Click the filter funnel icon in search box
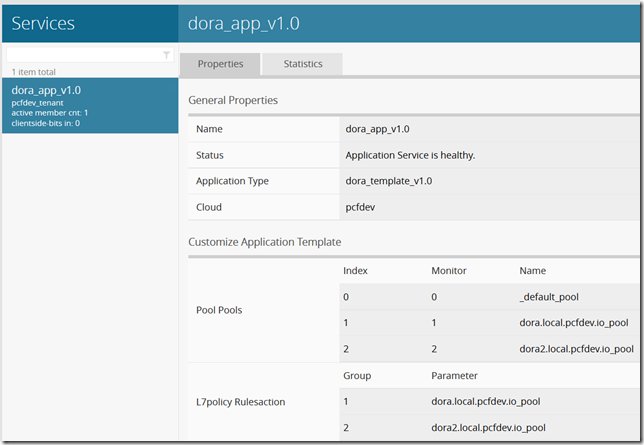Image resolution: width=644 pixels, height=445 pixels. (x=166, y=55)
